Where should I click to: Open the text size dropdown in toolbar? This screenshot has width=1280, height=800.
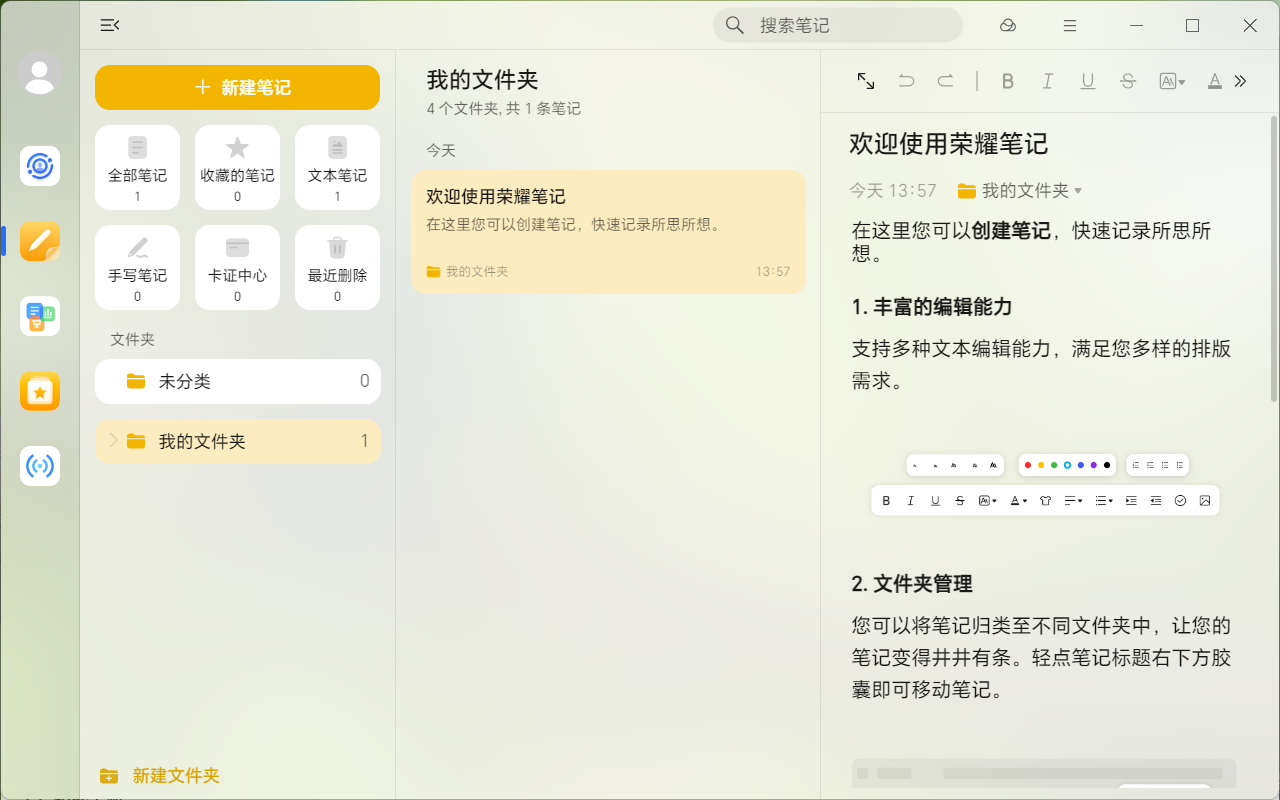click(1171, 82)
